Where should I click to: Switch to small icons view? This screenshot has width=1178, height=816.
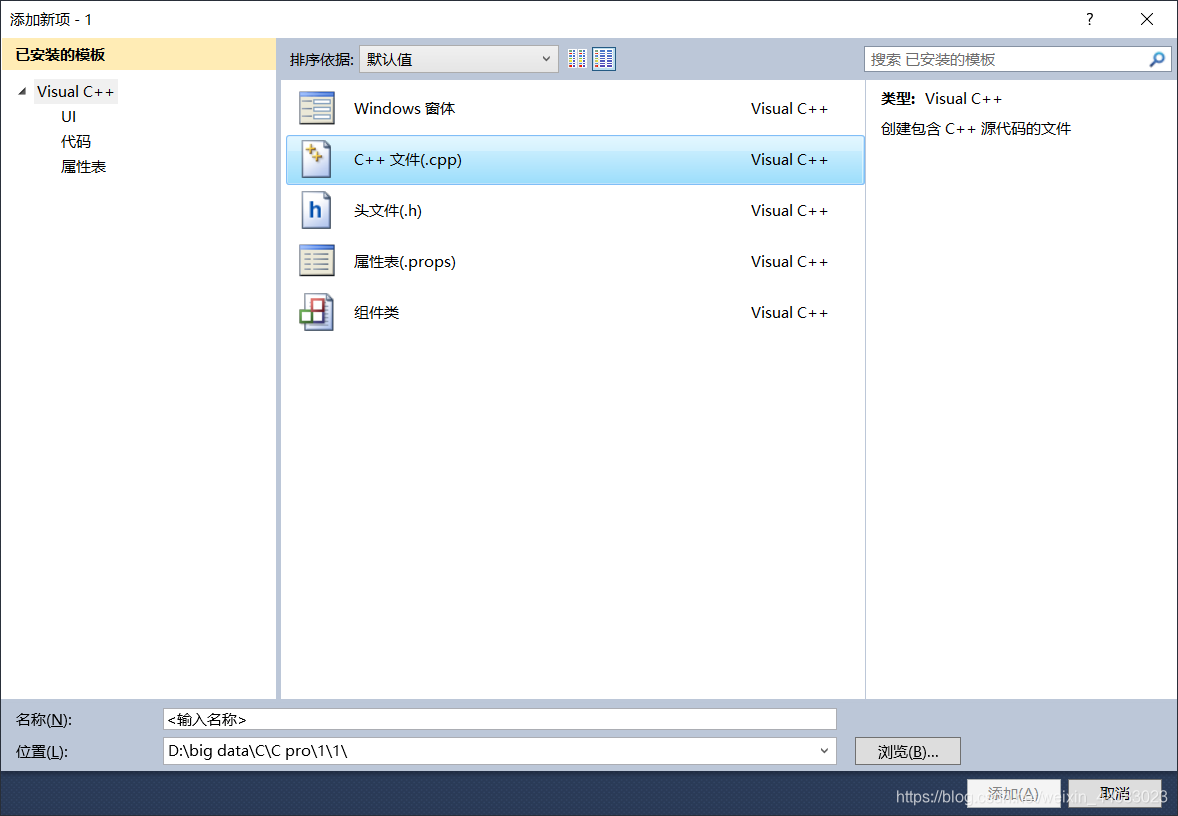point(577,59)
